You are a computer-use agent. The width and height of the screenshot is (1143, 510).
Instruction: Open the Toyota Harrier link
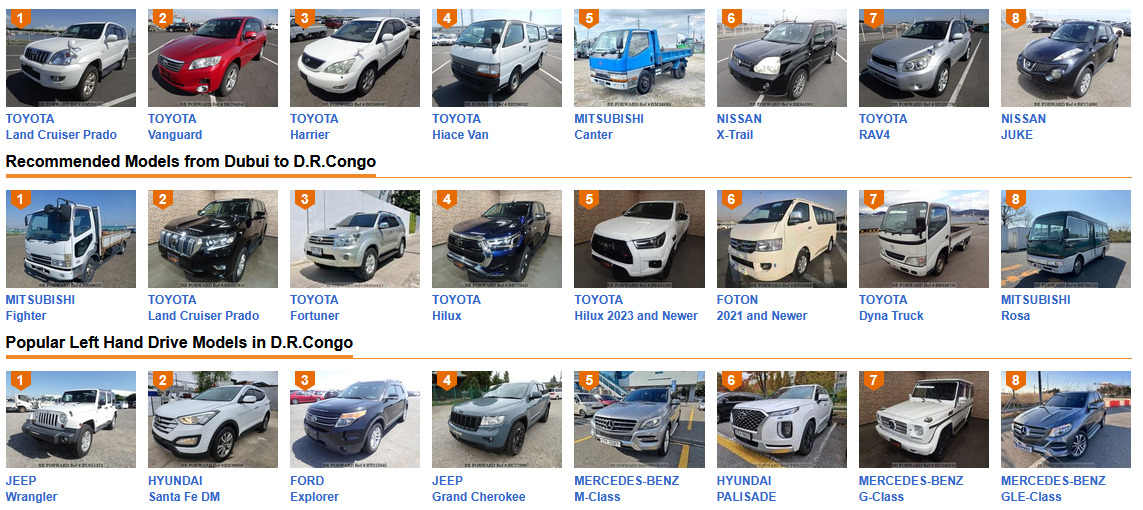pos(313,127)
